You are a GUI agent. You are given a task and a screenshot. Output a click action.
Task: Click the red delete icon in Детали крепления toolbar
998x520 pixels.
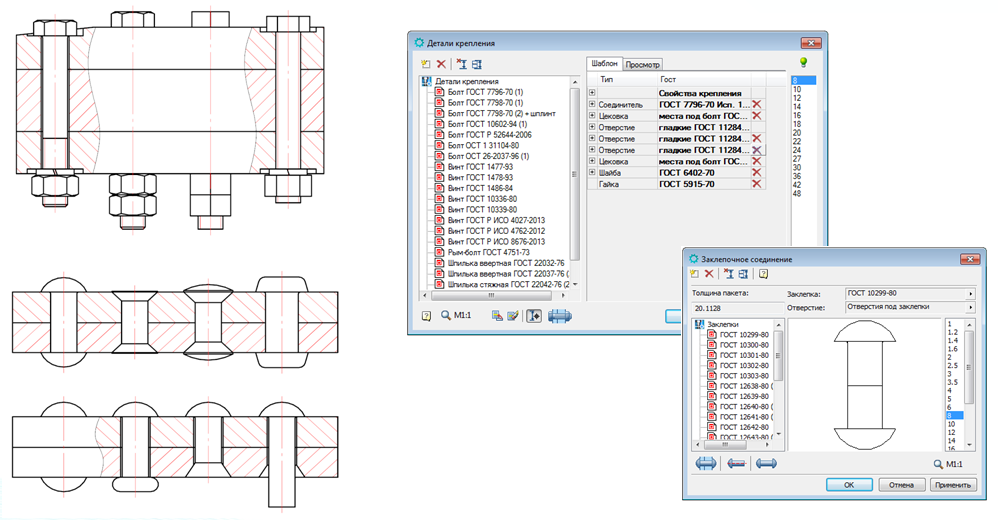coord(441,64)
